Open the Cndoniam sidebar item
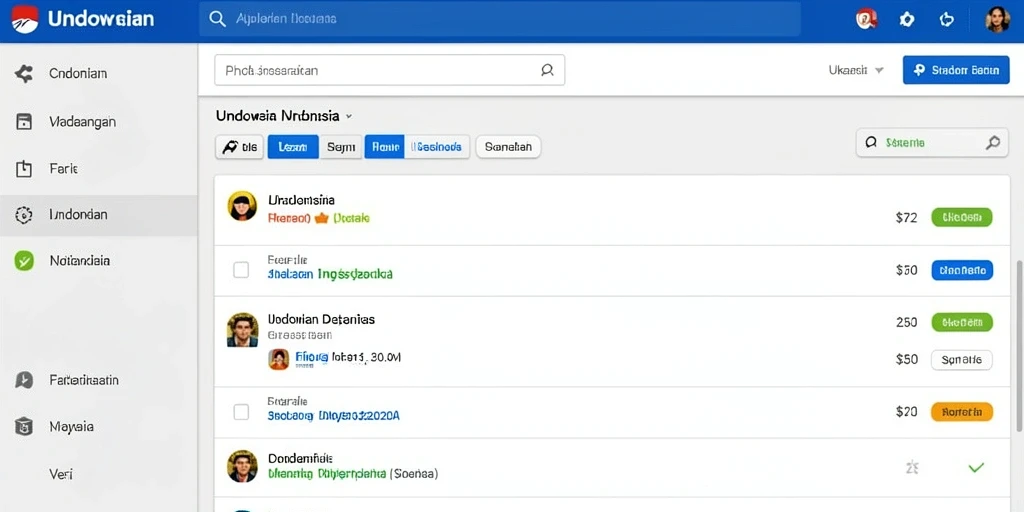The image size is (1024, 512). [x=99, y=74]
